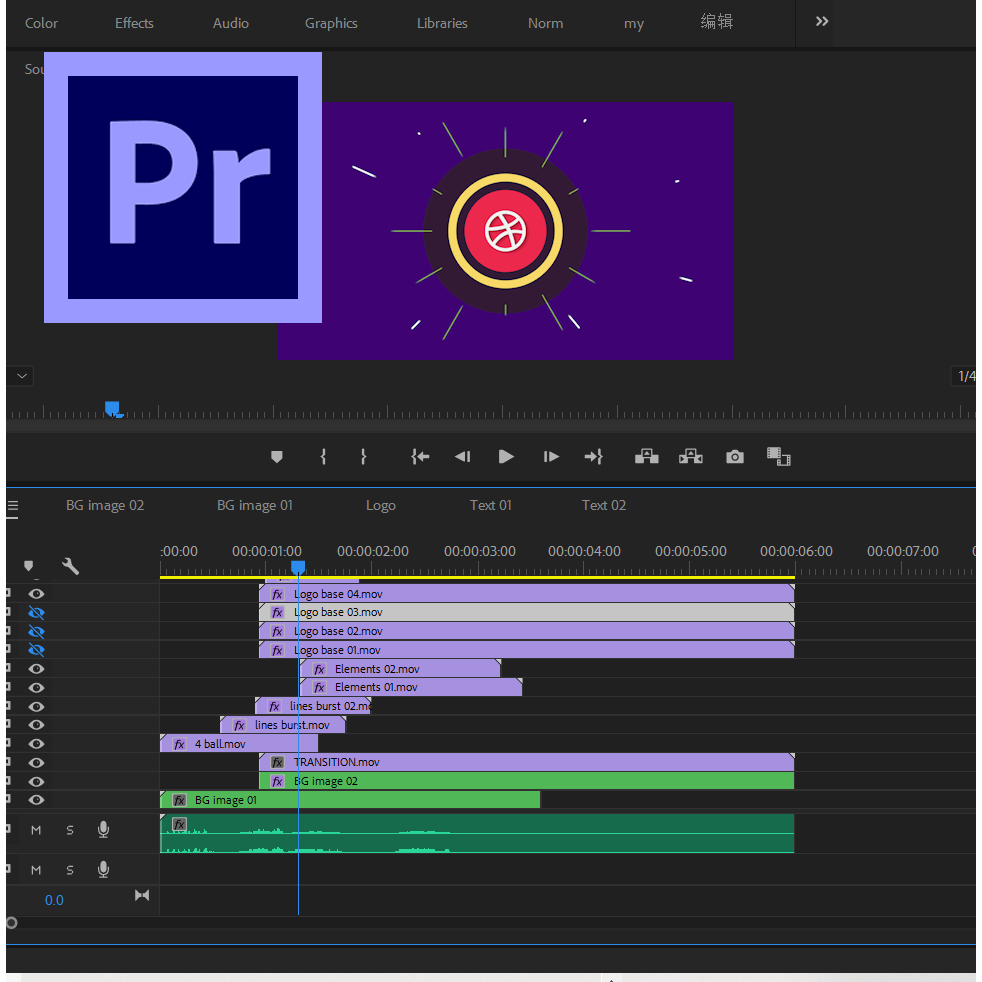982x982 pixels.
Task: Click the fx badge on Logo base 04.mov
Action: tap(277, 594)
